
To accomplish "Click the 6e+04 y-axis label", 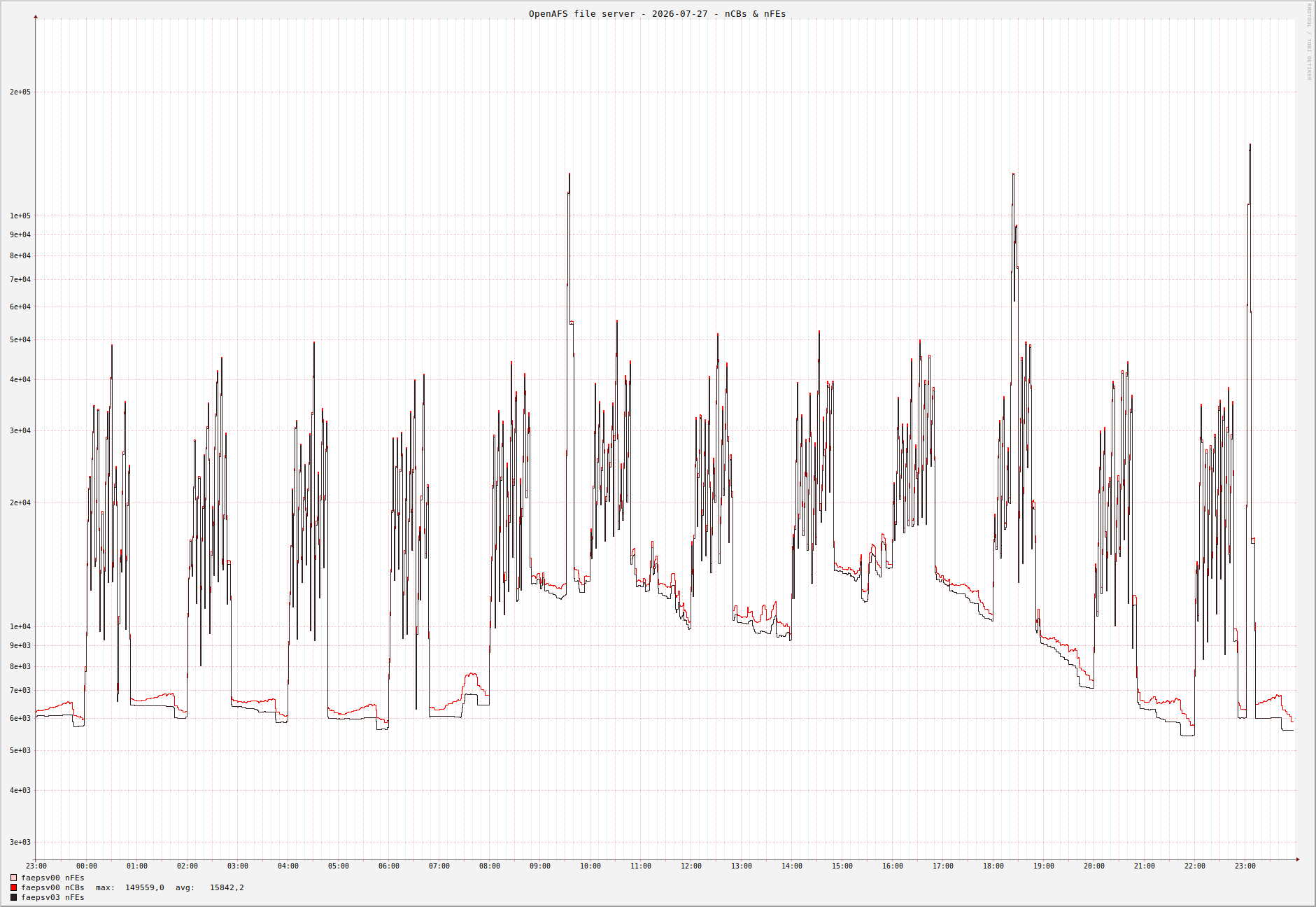I will [x=20, y=307].
